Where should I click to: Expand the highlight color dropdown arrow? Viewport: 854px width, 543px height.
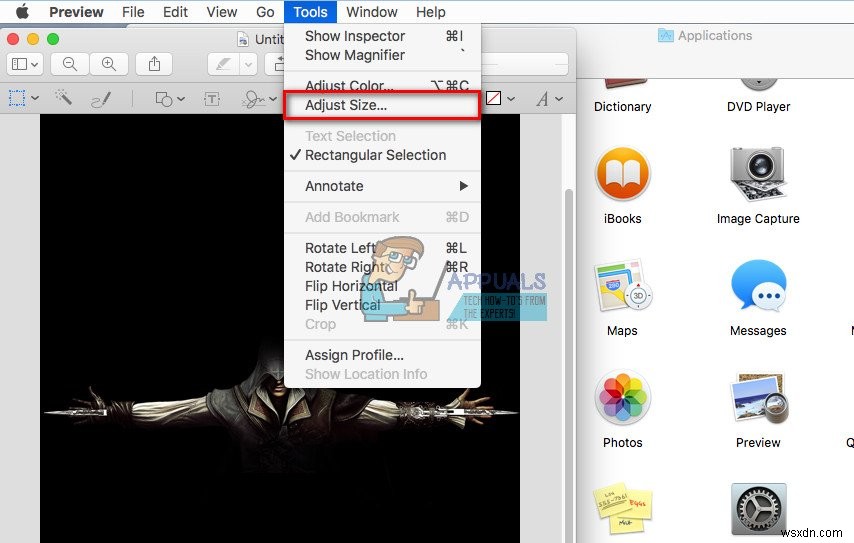pyautogui.click(x=248, y=65)
